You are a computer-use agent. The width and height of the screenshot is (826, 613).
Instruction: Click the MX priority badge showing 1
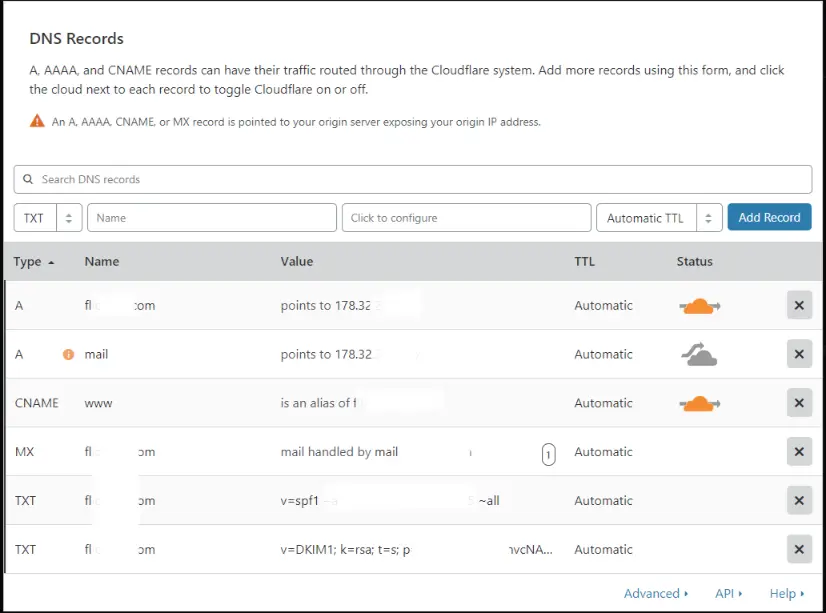[x=548, y=454]
